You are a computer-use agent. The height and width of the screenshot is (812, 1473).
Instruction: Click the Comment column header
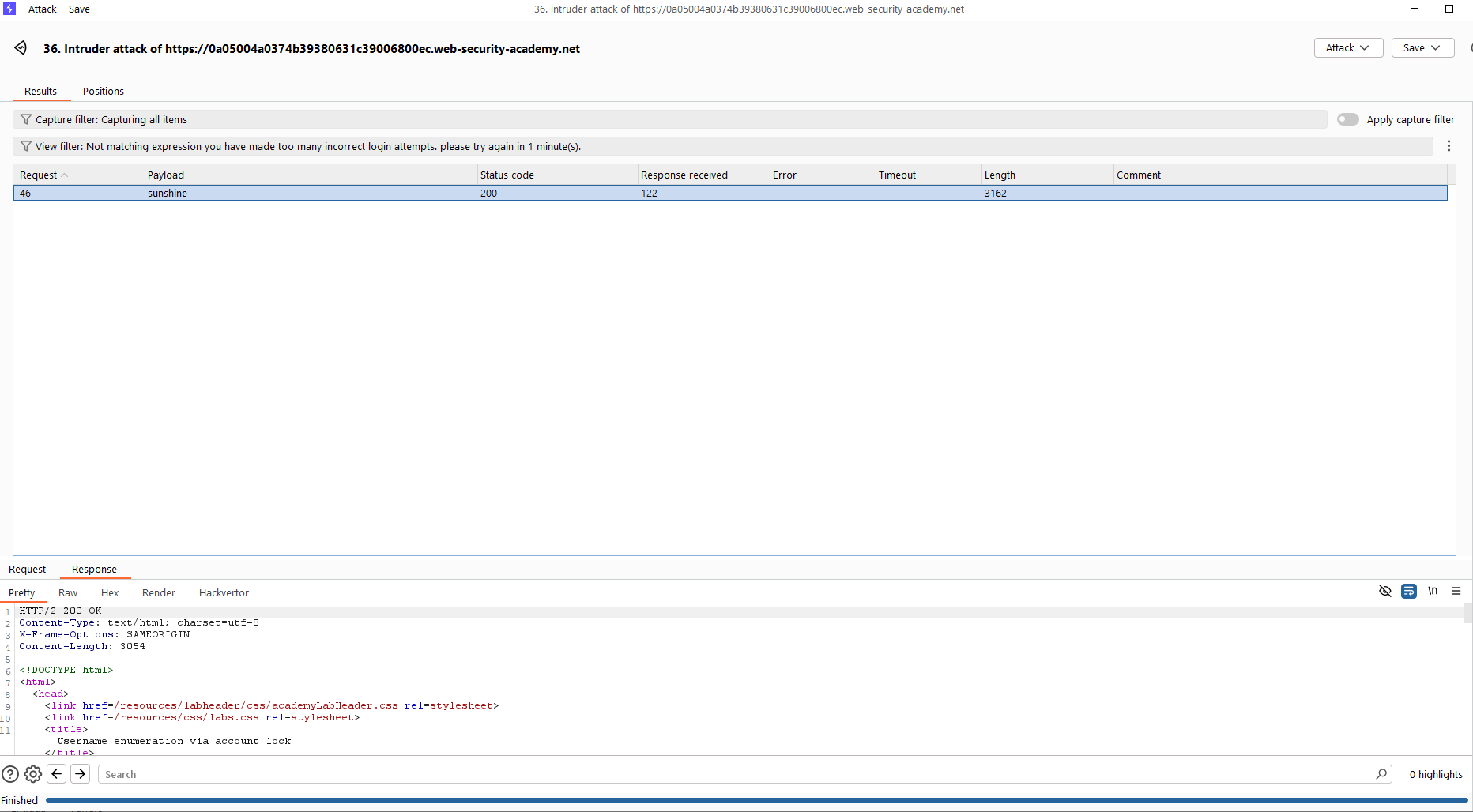coord(1280,175)
